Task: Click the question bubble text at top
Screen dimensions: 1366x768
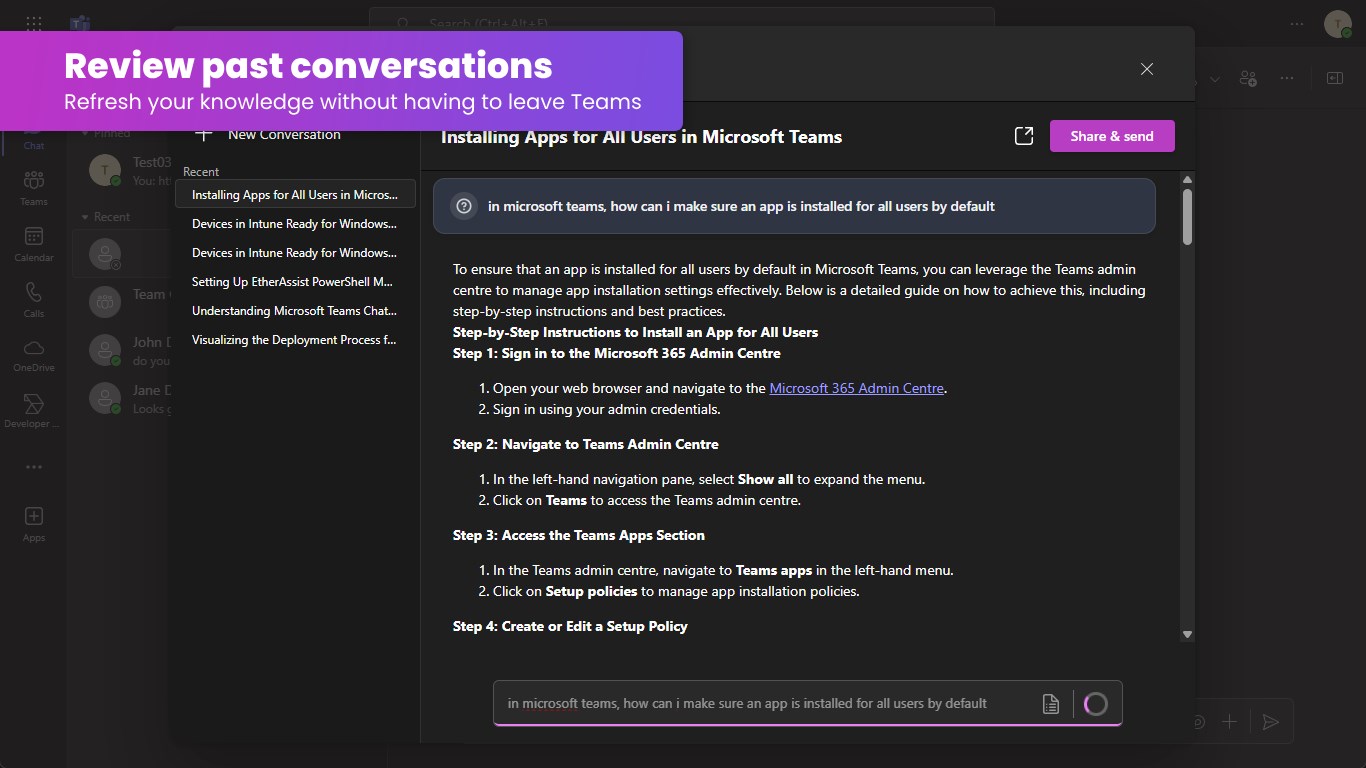Action: pyautogui.click(x=741, y=206)
